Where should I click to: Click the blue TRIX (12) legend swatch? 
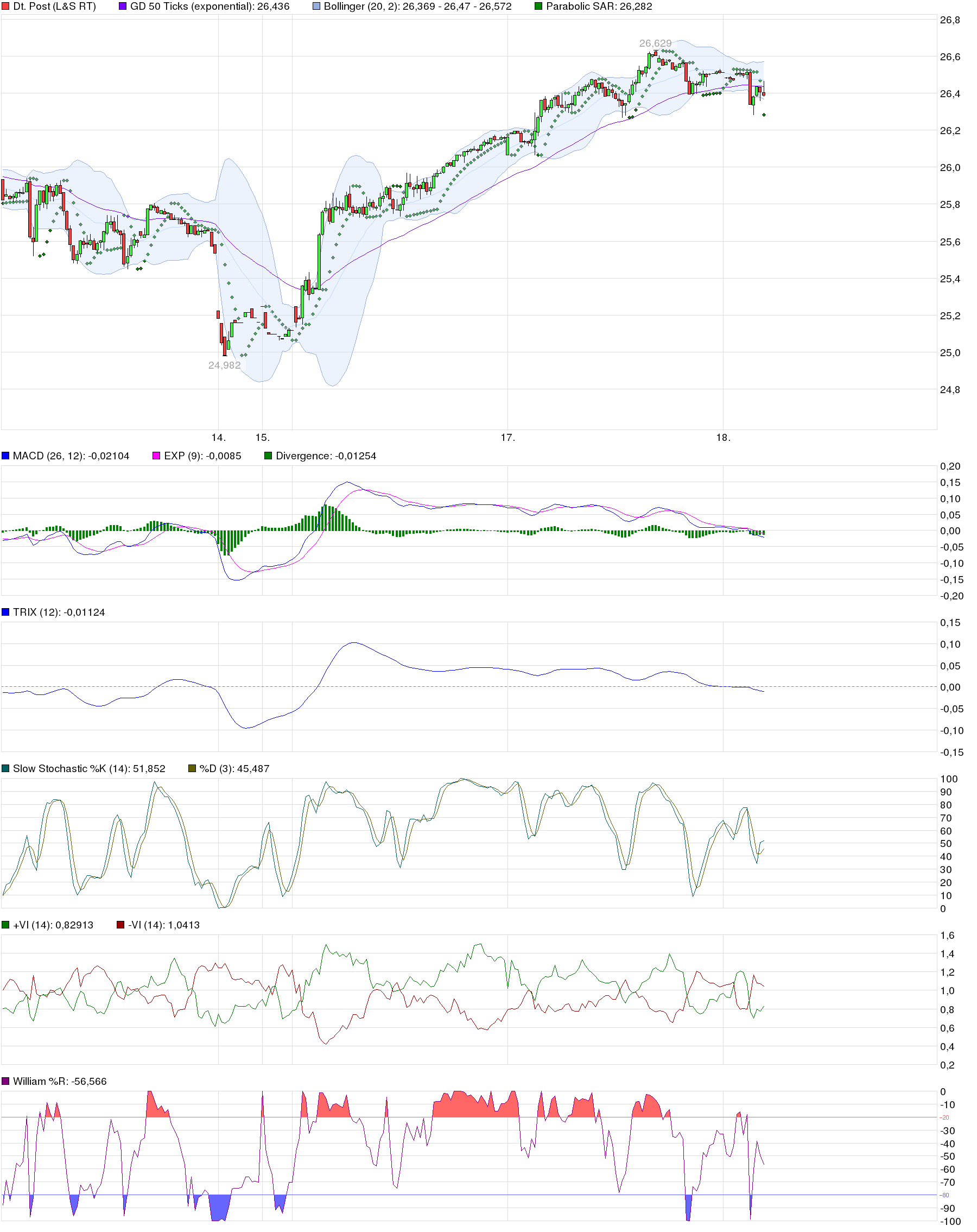(x=6, y=612)
